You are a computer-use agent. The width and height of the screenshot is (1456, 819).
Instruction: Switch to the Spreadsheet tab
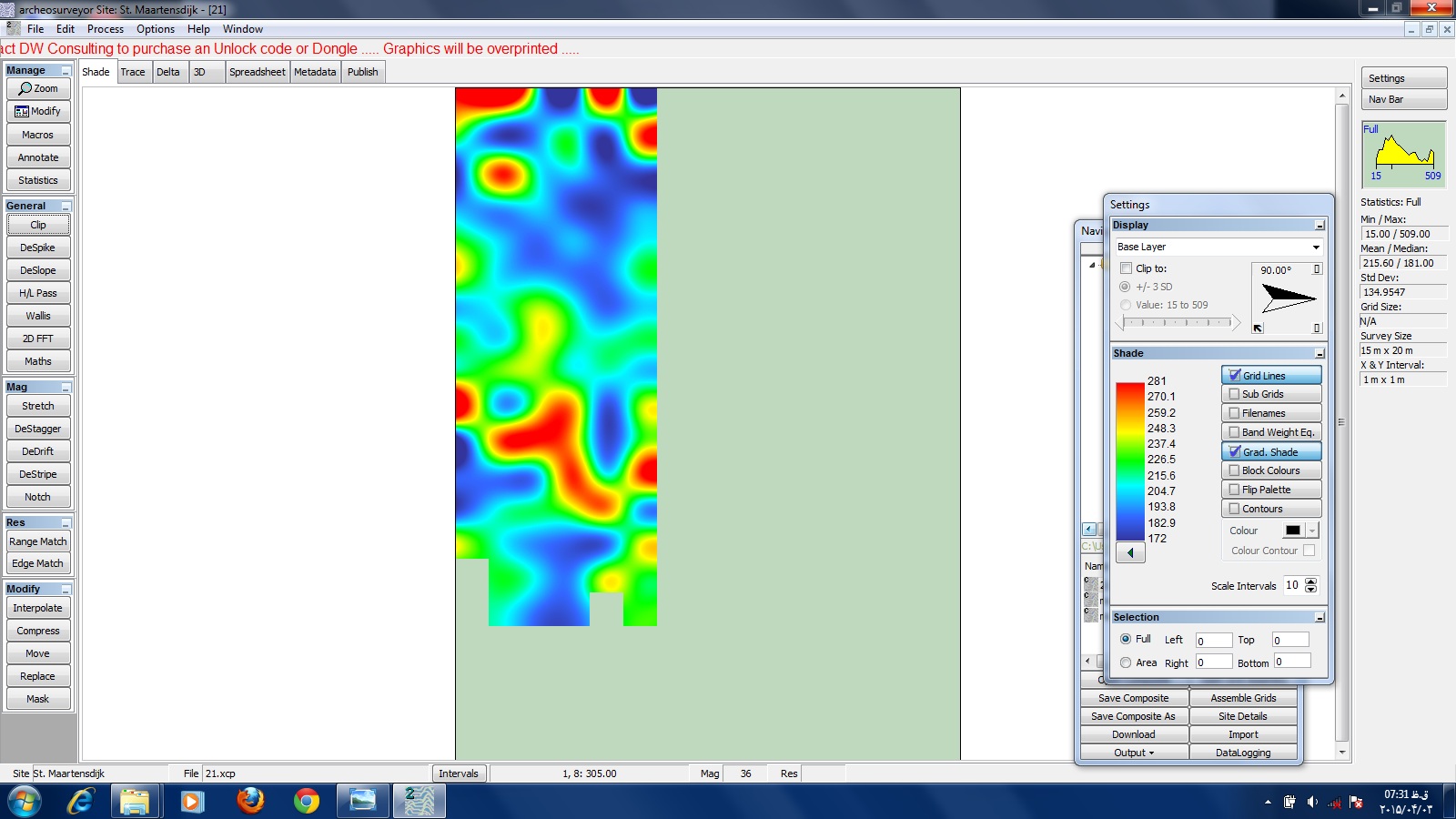pyautogui.click(x=257, y=72)
